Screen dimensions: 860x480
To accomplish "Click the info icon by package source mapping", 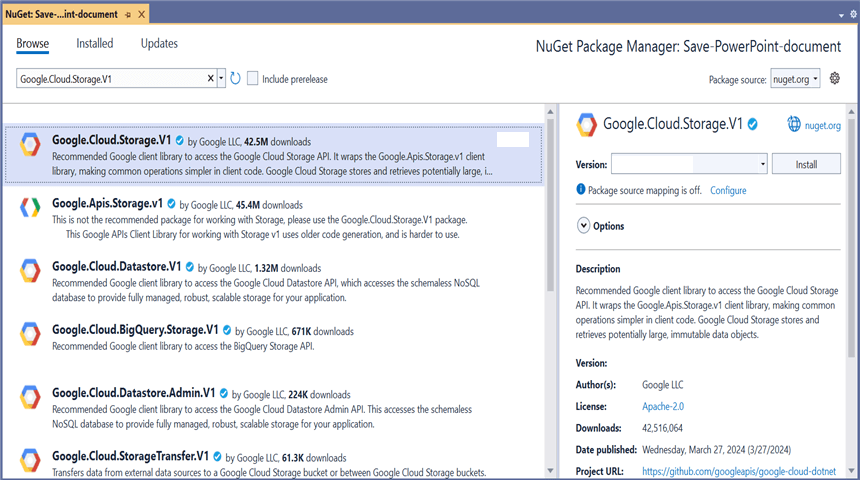I will click(581, 189).
